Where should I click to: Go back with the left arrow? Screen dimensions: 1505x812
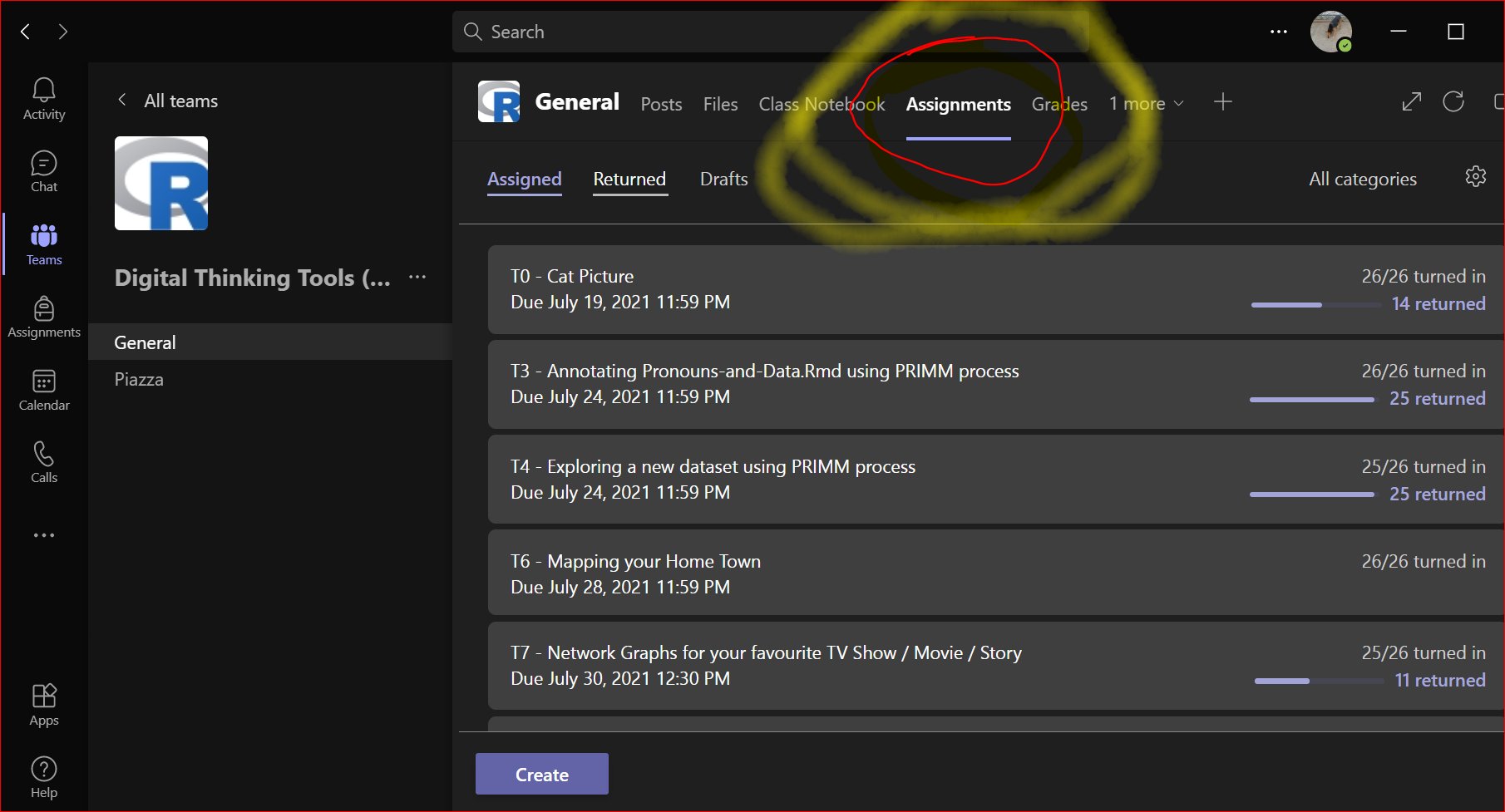[26, 32]
